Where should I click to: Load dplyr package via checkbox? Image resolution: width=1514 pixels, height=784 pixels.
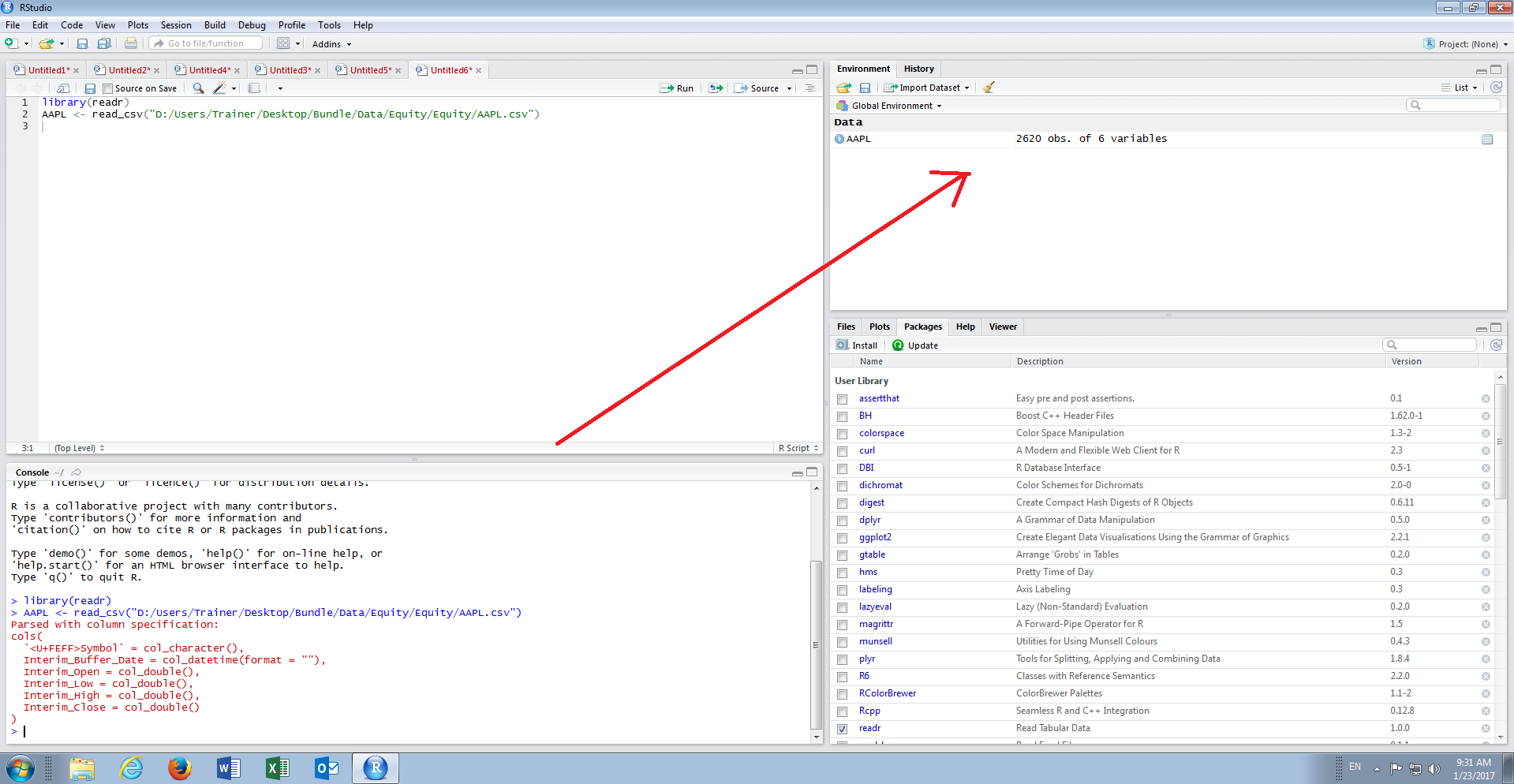pos(843,521)
